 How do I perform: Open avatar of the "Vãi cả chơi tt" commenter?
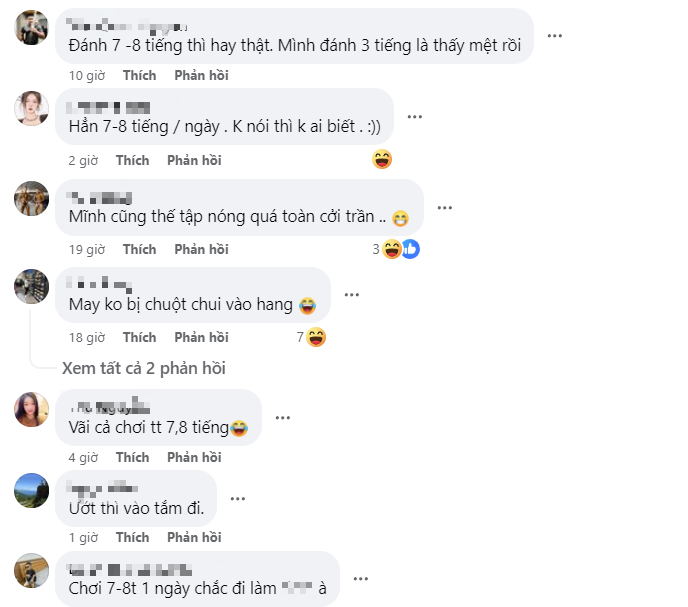click(32, 409)
